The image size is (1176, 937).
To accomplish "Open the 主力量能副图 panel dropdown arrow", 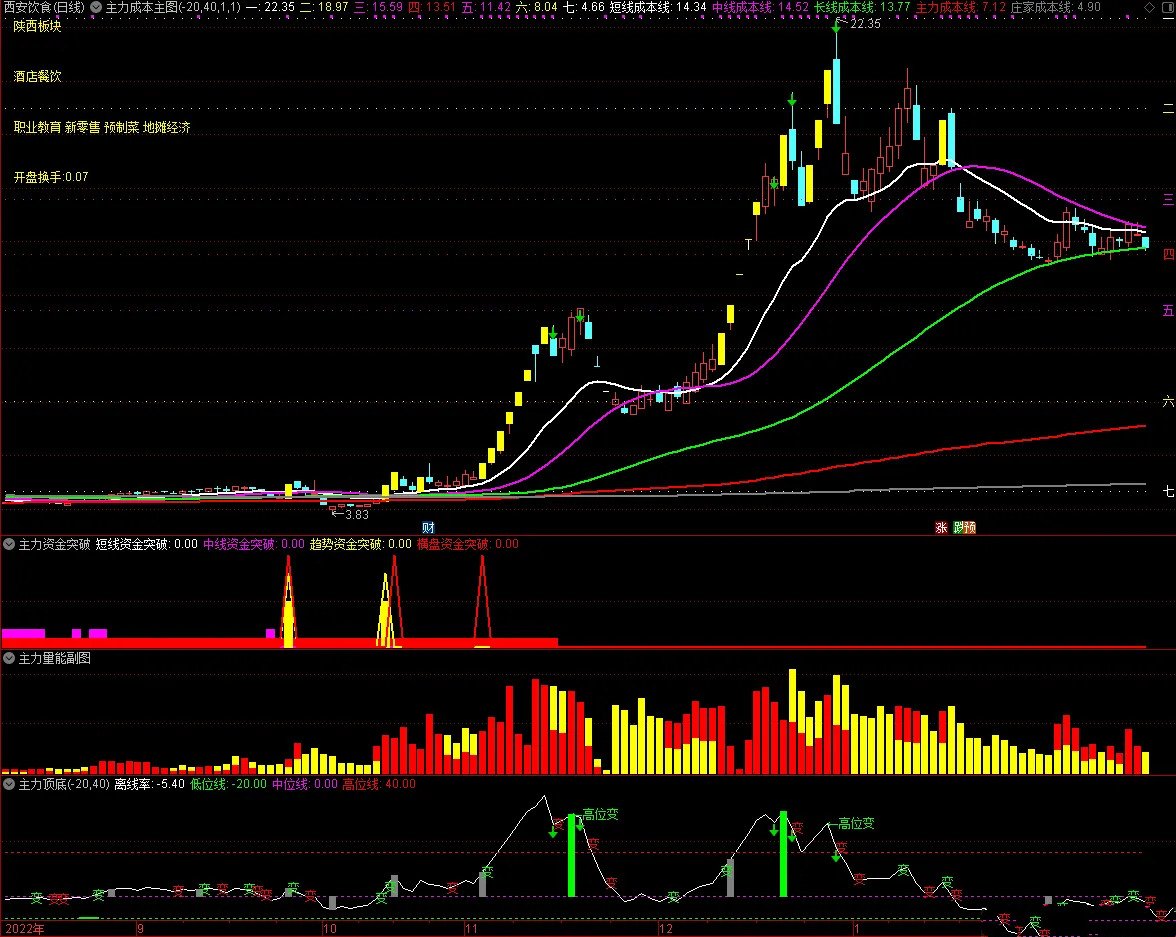I will point(9,658).
